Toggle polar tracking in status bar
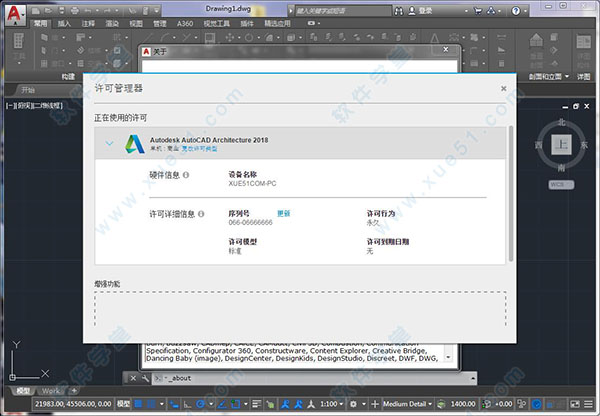Viewport: 600px width, 416px height. tap(200, 404)
